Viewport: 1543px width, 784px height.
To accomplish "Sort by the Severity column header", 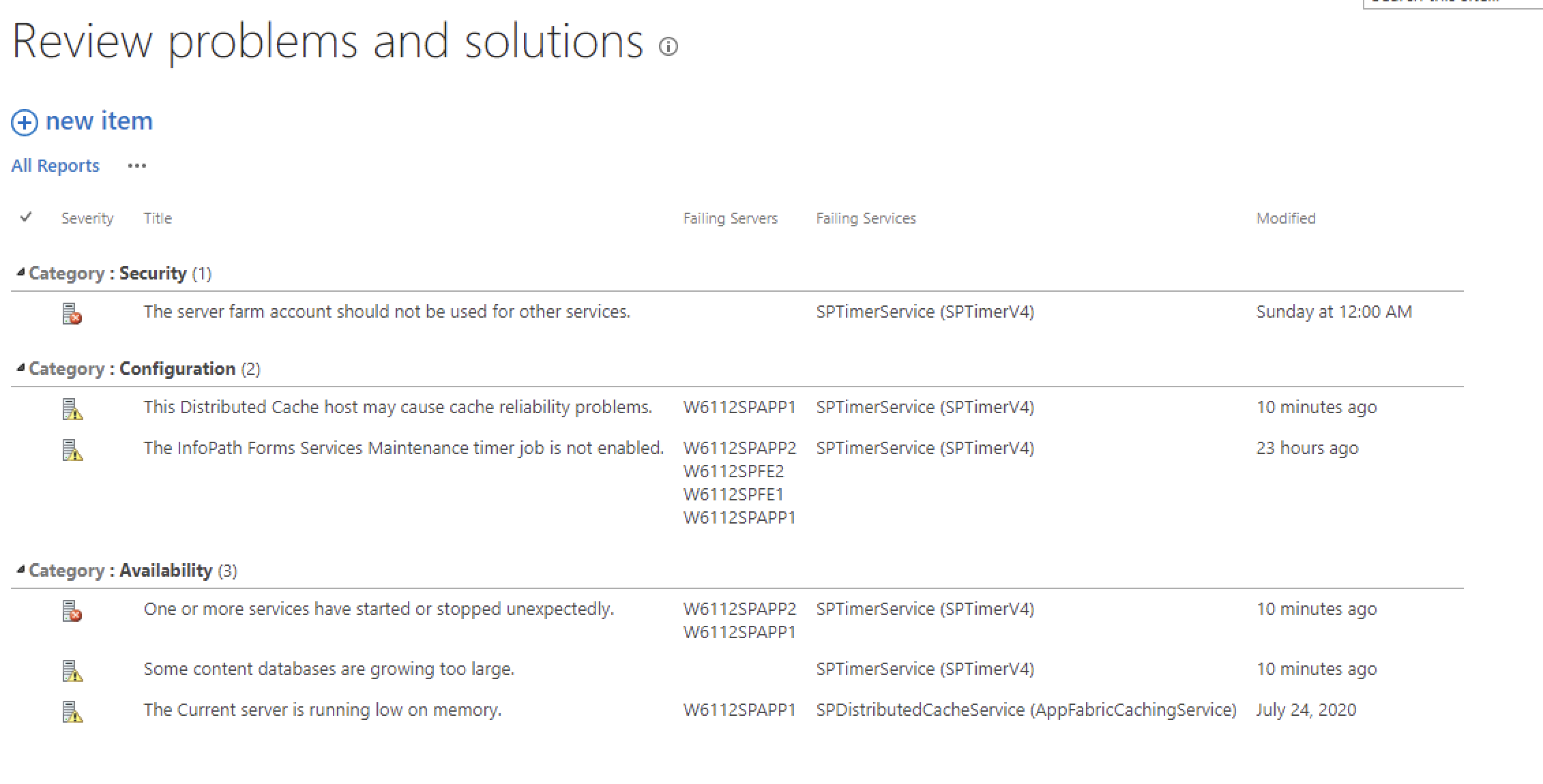I will [x=87, y=218].
